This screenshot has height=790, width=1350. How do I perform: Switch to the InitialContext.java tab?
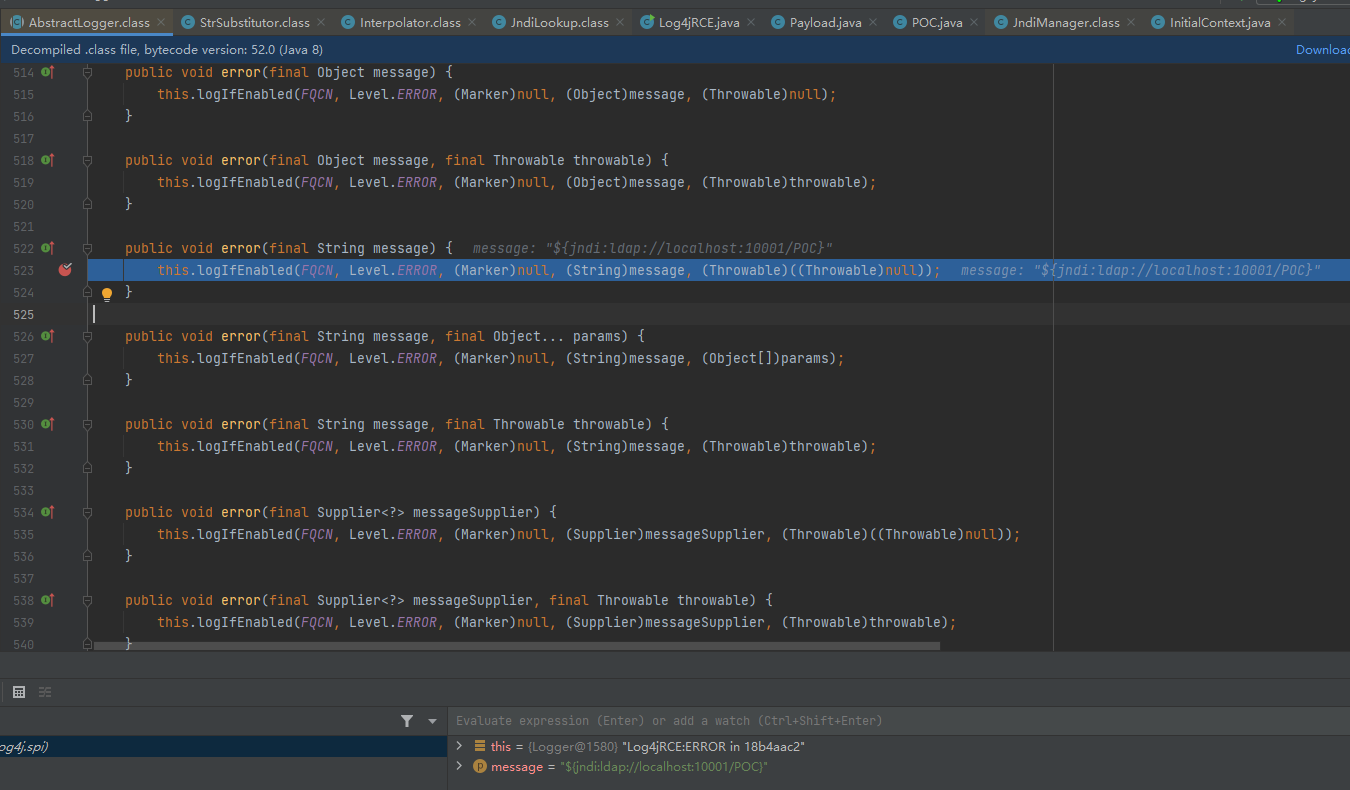tap(1219, 22)
